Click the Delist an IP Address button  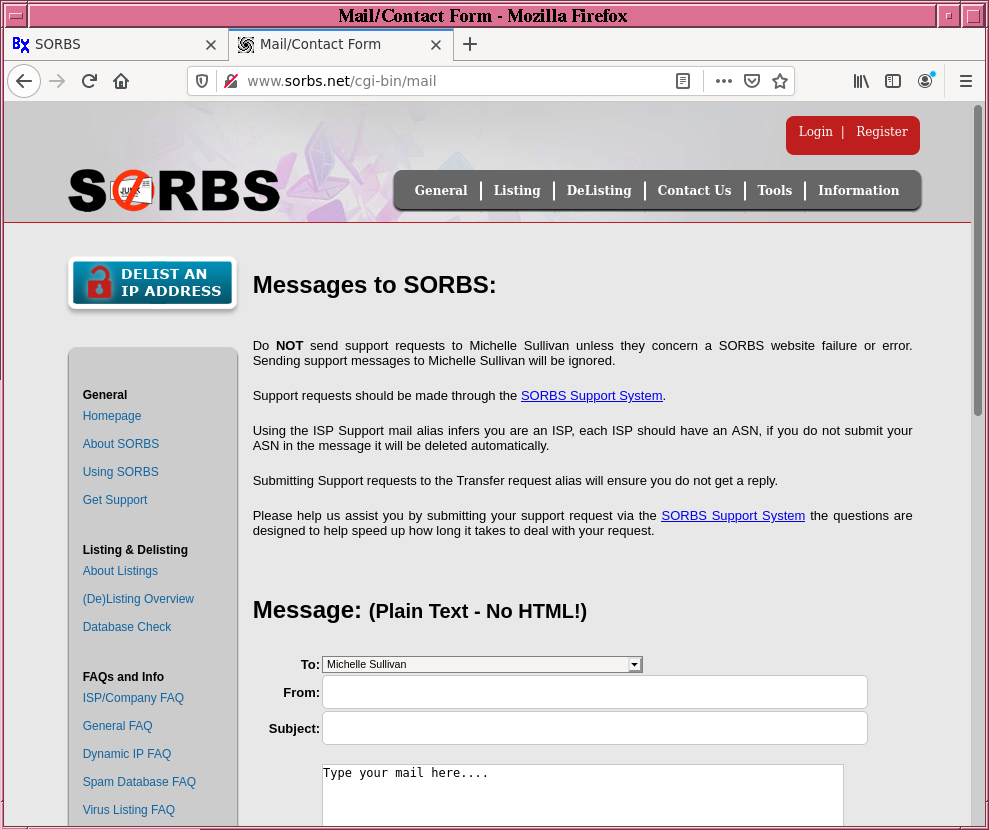tap(152, 283)
